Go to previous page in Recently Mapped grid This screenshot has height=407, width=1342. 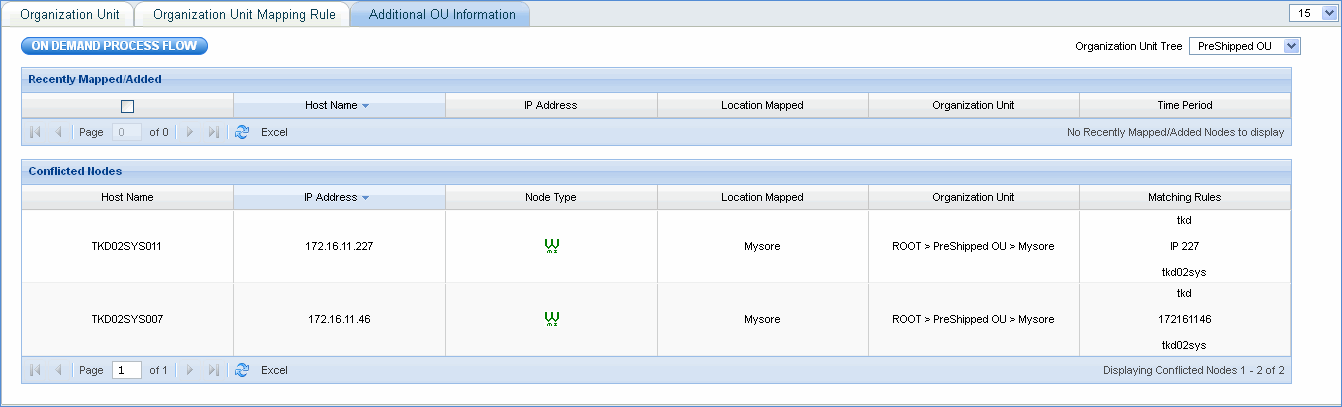[x=58, y=132]
